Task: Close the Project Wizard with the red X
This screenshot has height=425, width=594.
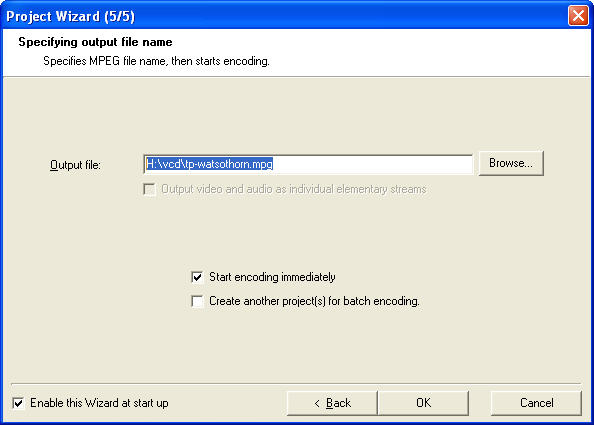Action: click(x=578, y=16)
